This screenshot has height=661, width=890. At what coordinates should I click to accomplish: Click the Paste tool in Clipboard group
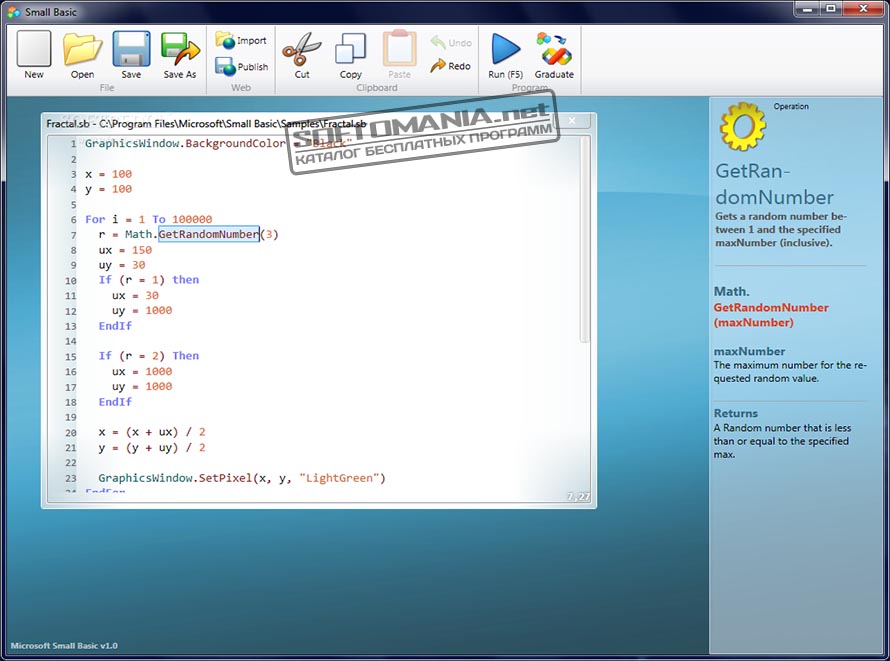pos(399,52)
